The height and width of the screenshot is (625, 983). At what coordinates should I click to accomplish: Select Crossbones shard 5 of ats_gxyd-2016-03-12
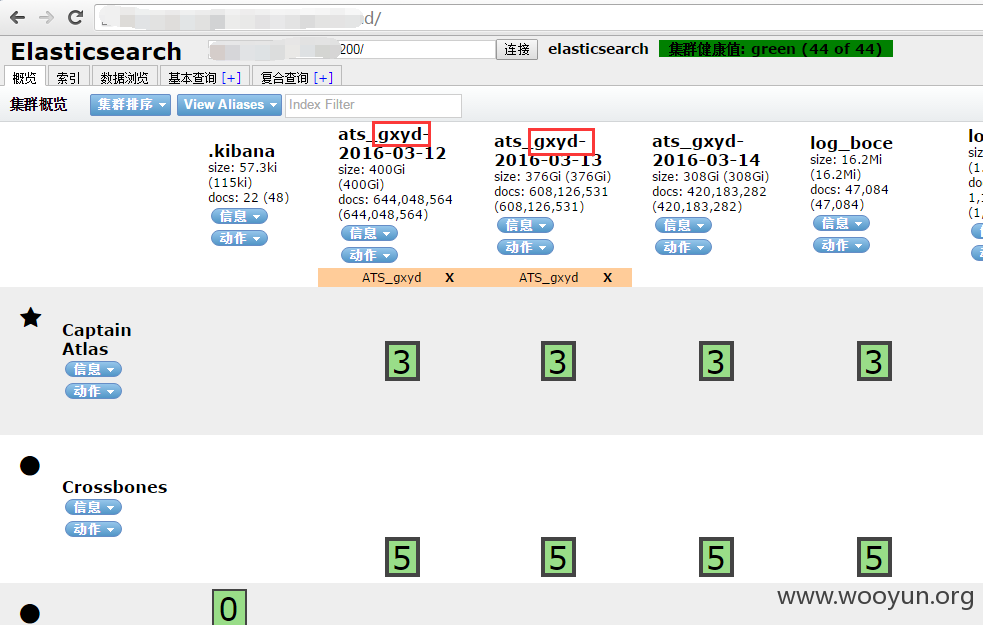[402, 557]
